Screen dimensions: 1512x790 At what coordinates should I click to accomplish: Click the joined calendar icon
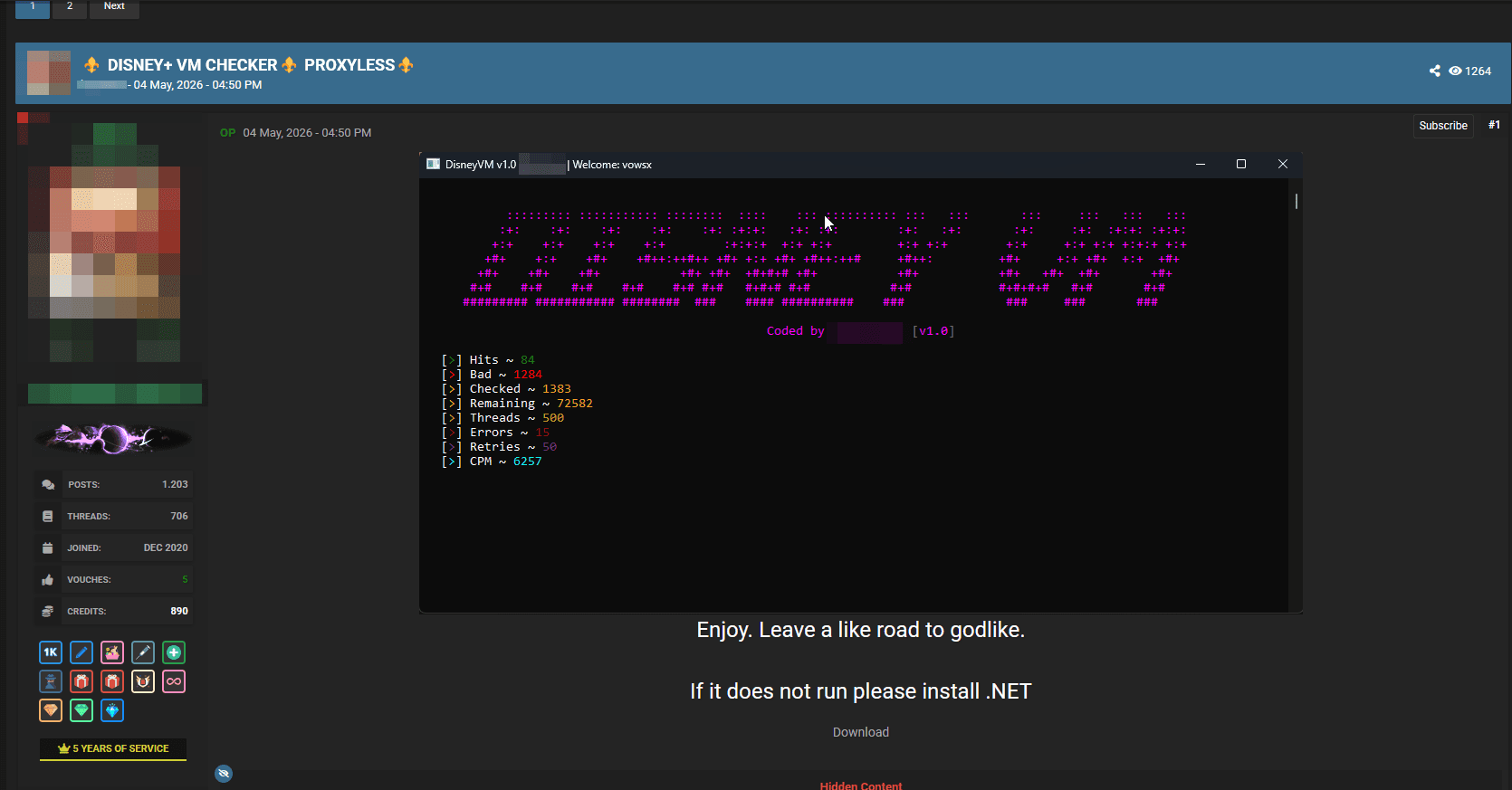[48, 548]
